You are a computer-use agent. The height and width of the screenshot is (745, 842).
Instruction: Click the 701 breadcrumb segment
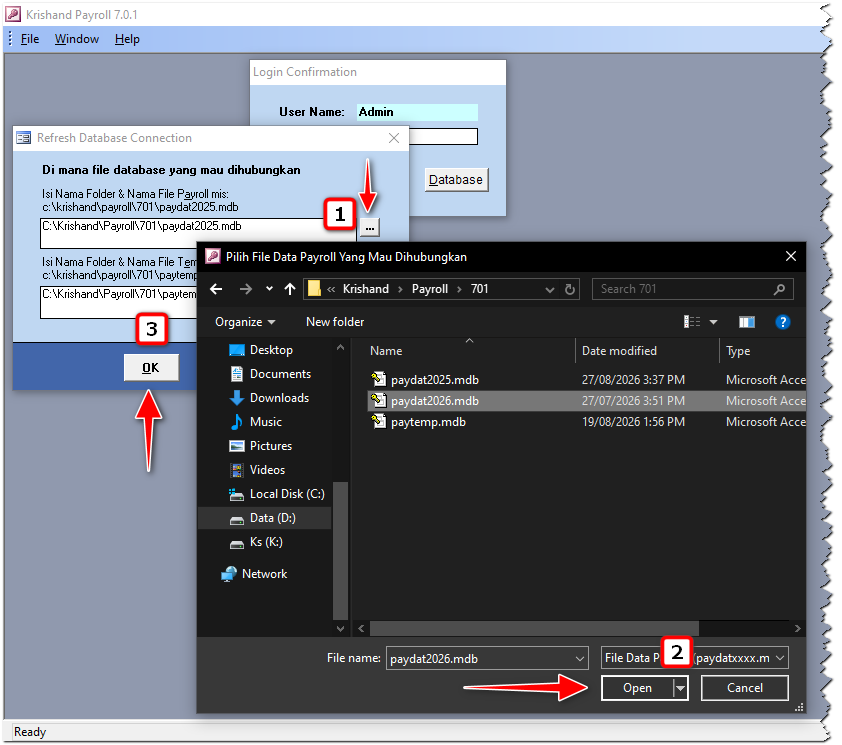tap(480, 290)
